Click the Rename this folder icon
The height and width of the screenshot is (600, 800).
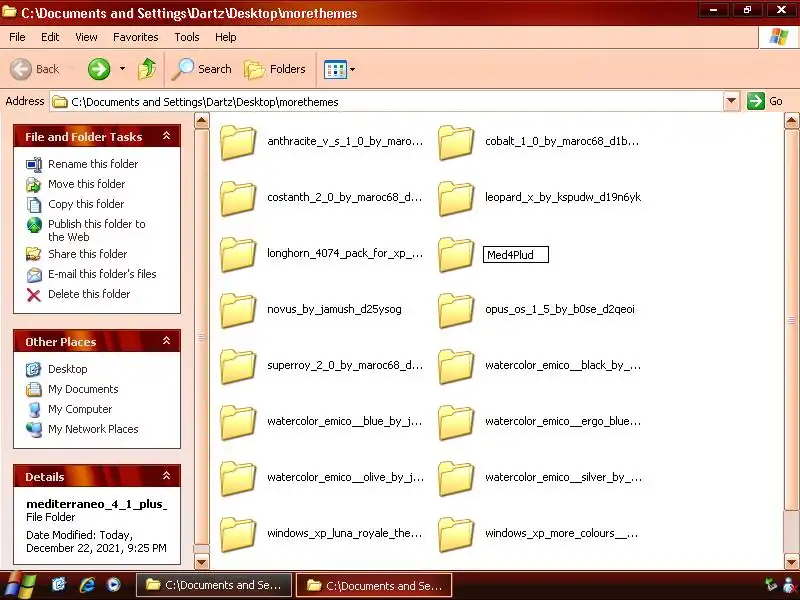tap(34, 164)
